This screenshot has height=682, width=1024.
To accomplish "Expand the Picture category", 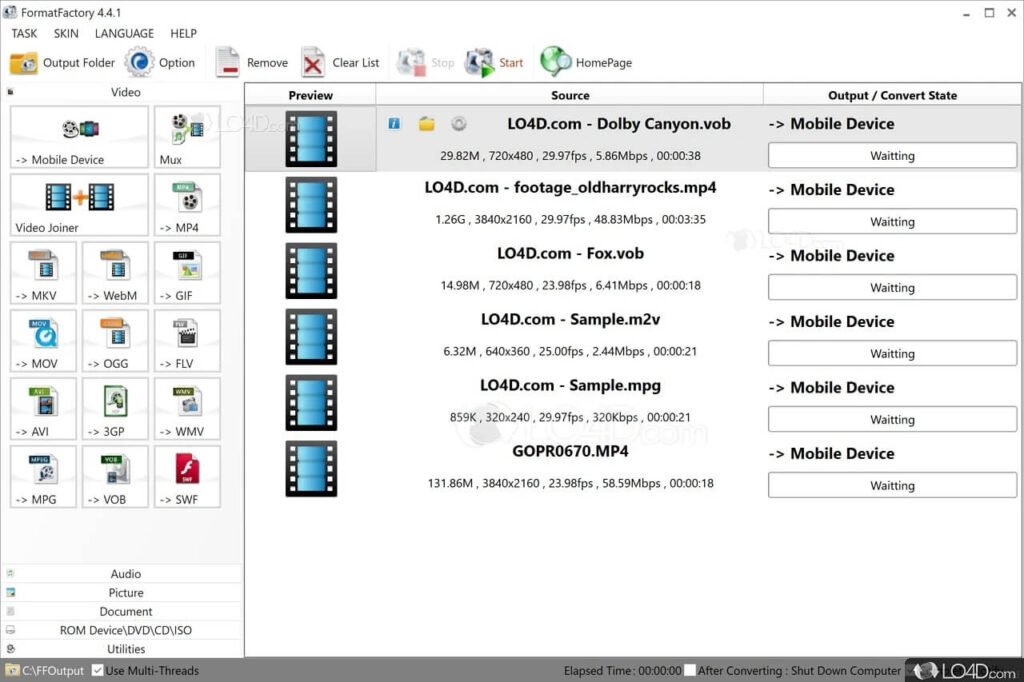I will tap(125, 593).
